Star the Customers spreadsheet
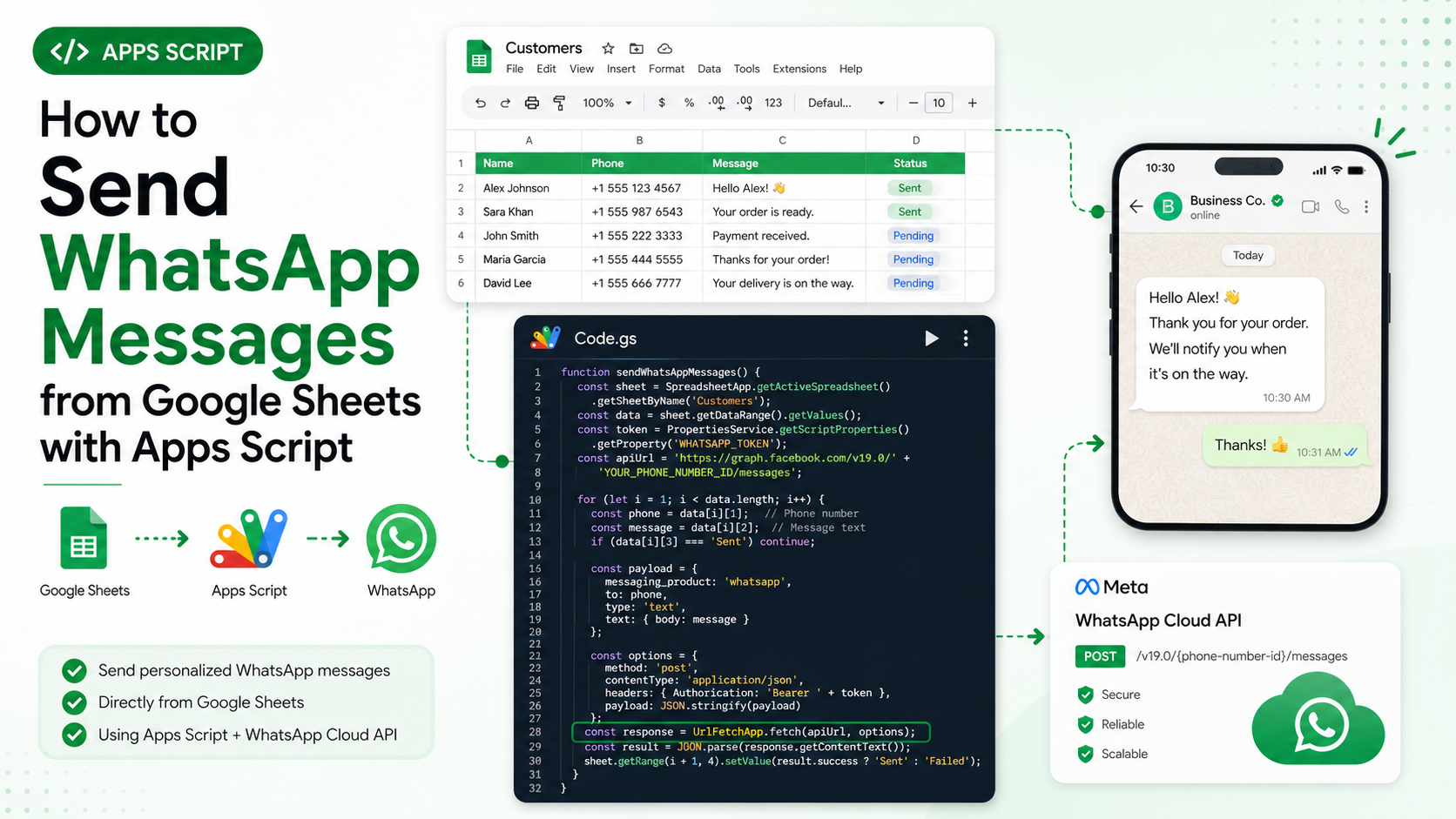The width and height of the screenshot is (1456, 819). [x=608, y=48]
